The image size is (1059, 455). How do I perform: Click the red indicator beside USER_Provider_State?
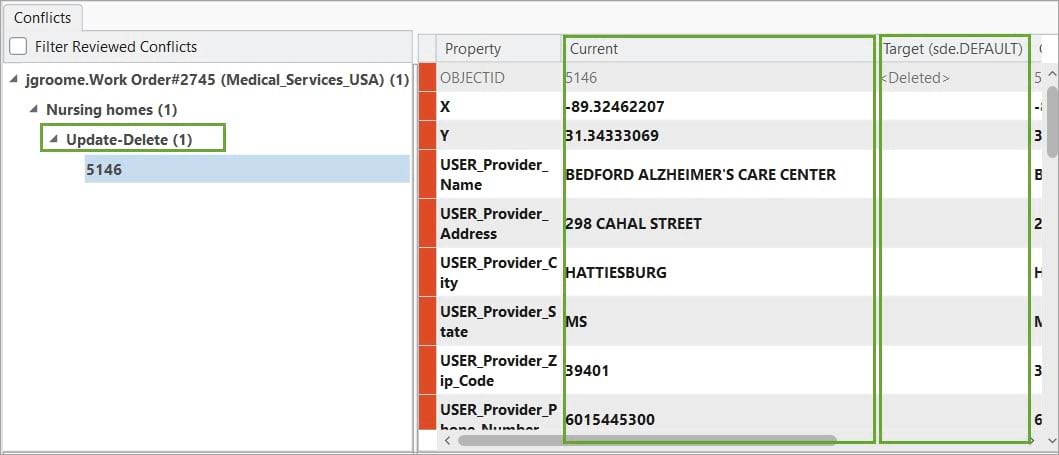(427, 321)
